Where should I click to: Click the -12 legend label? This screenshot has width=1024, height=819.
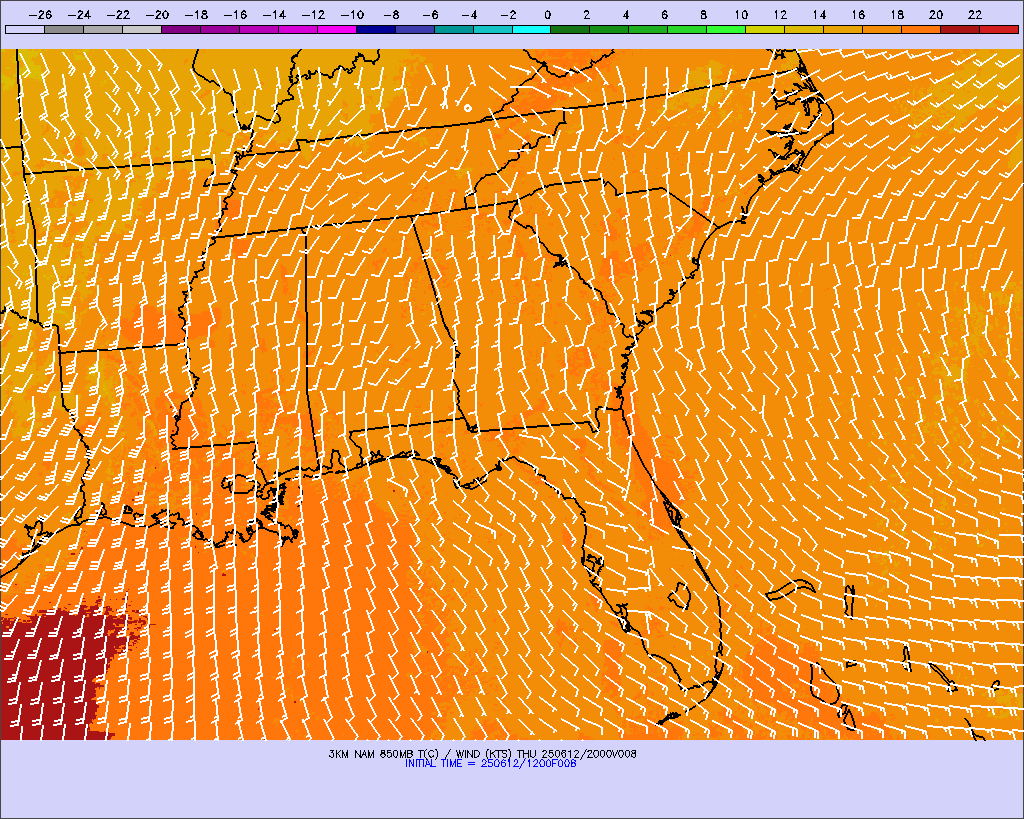[313, 15]
